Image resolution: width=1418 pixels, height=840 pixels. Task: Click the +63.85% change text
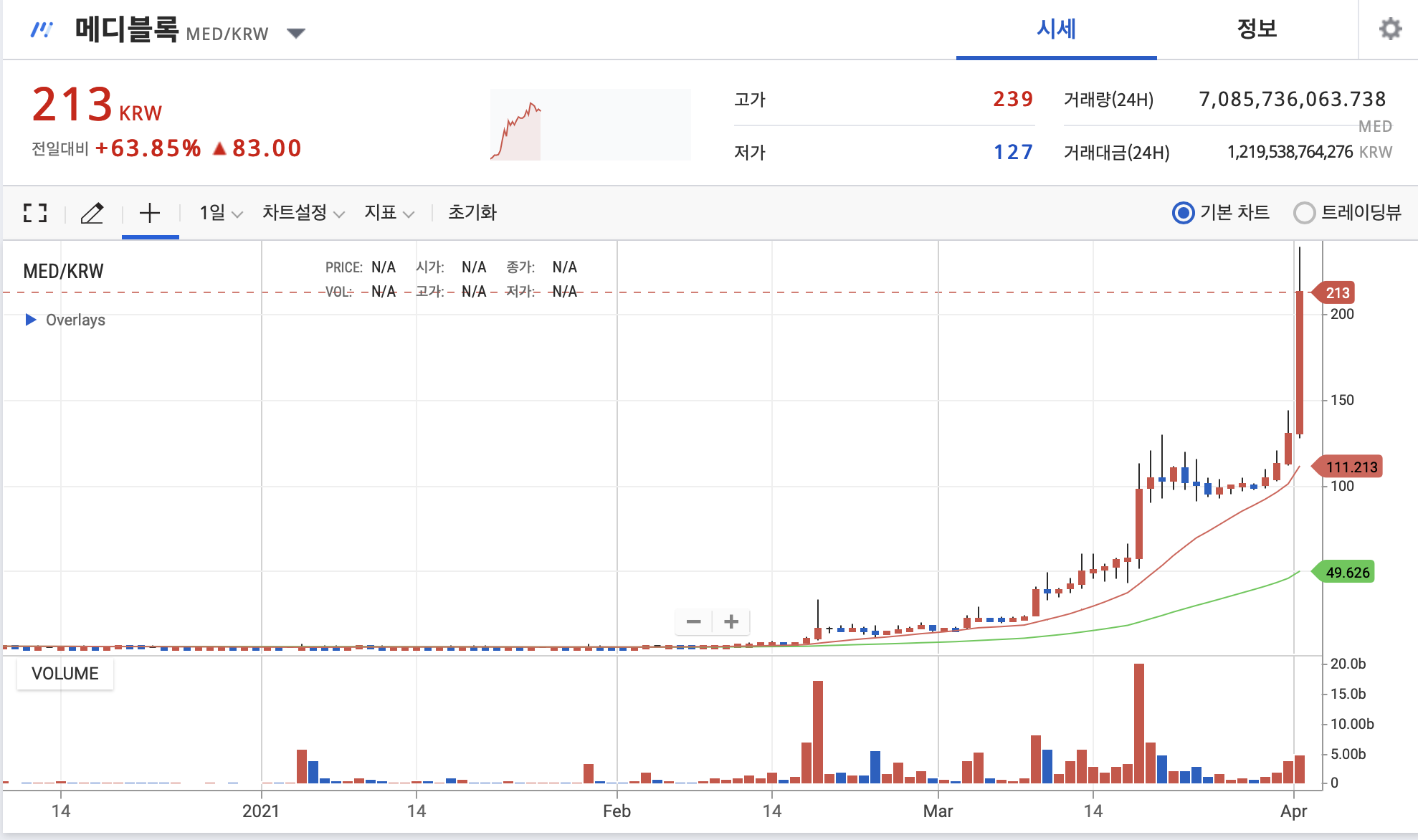pyautogui.click(x=148, y=148)
